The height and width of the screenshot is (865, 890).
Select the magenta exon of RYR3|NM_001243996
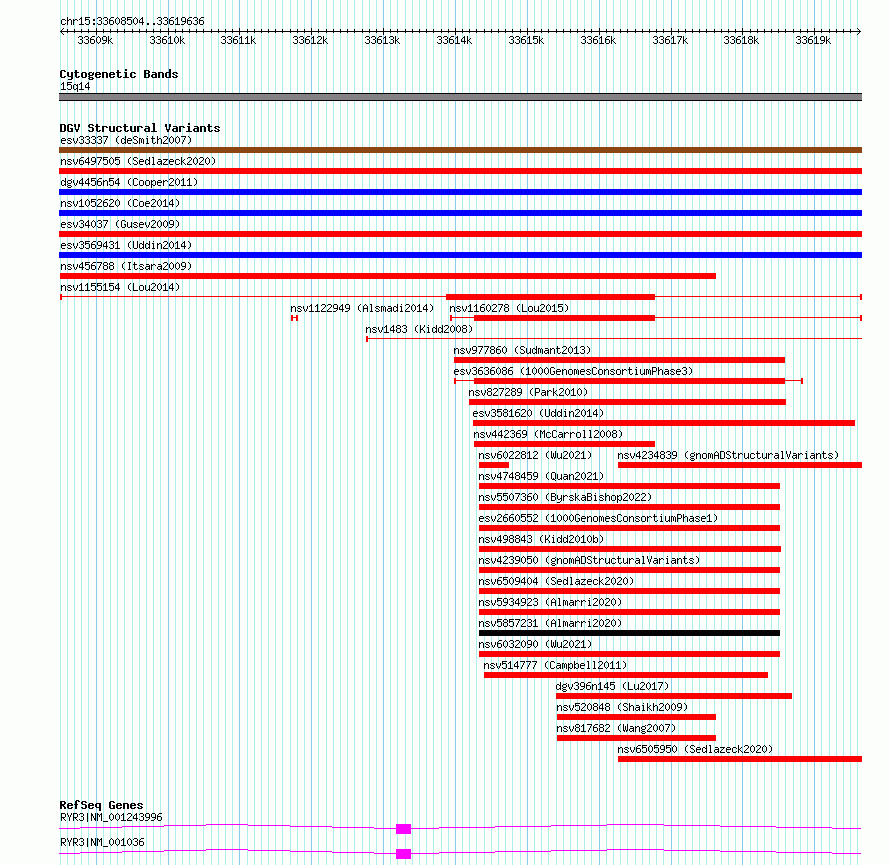[x=404, y=829]
